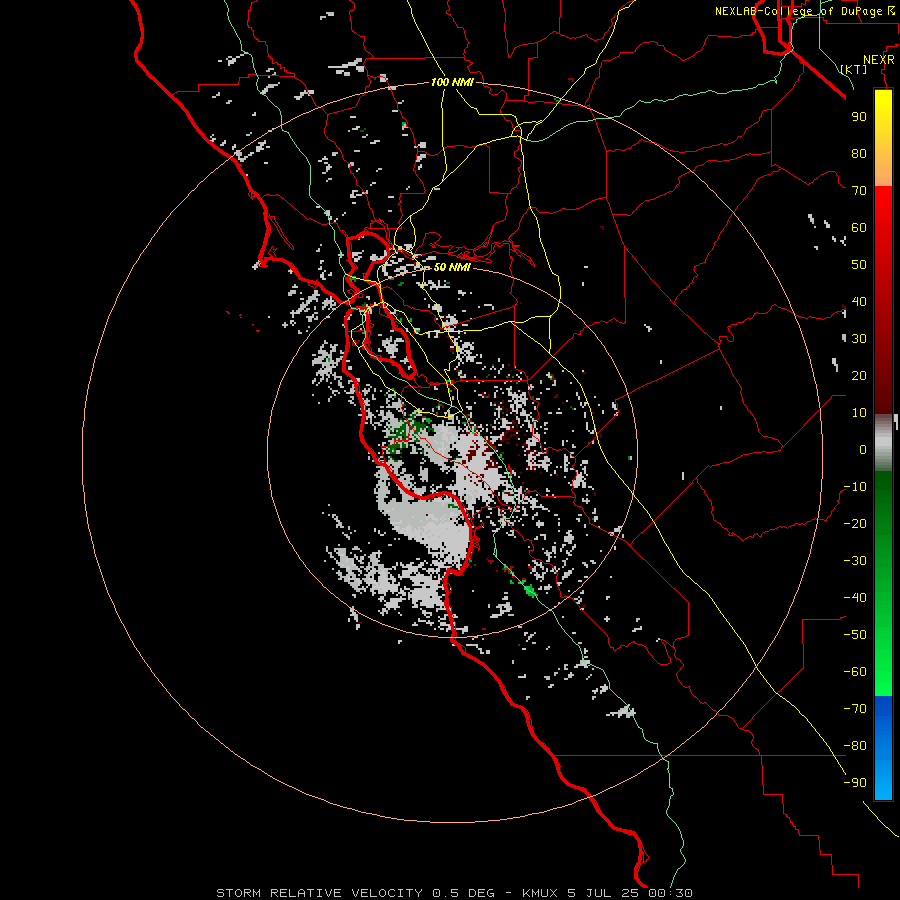
Task: Click the "-90" scale value
Action: pyautogui.click(x=855, y=783)
